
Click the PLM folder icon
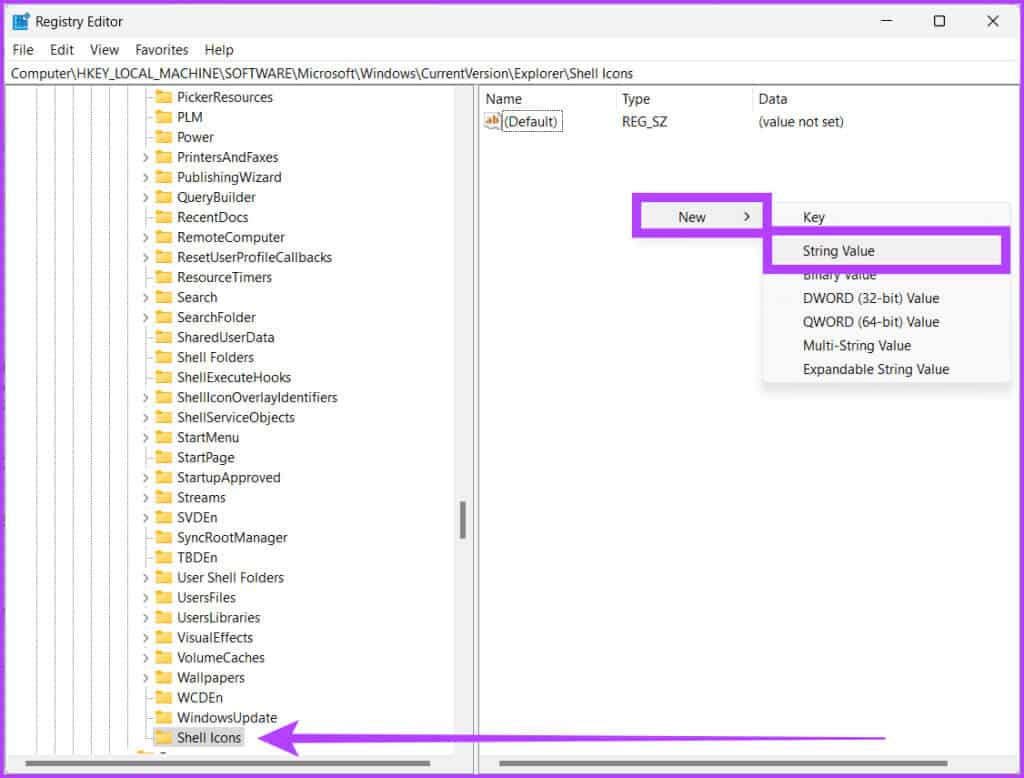[x=163, y=118]
